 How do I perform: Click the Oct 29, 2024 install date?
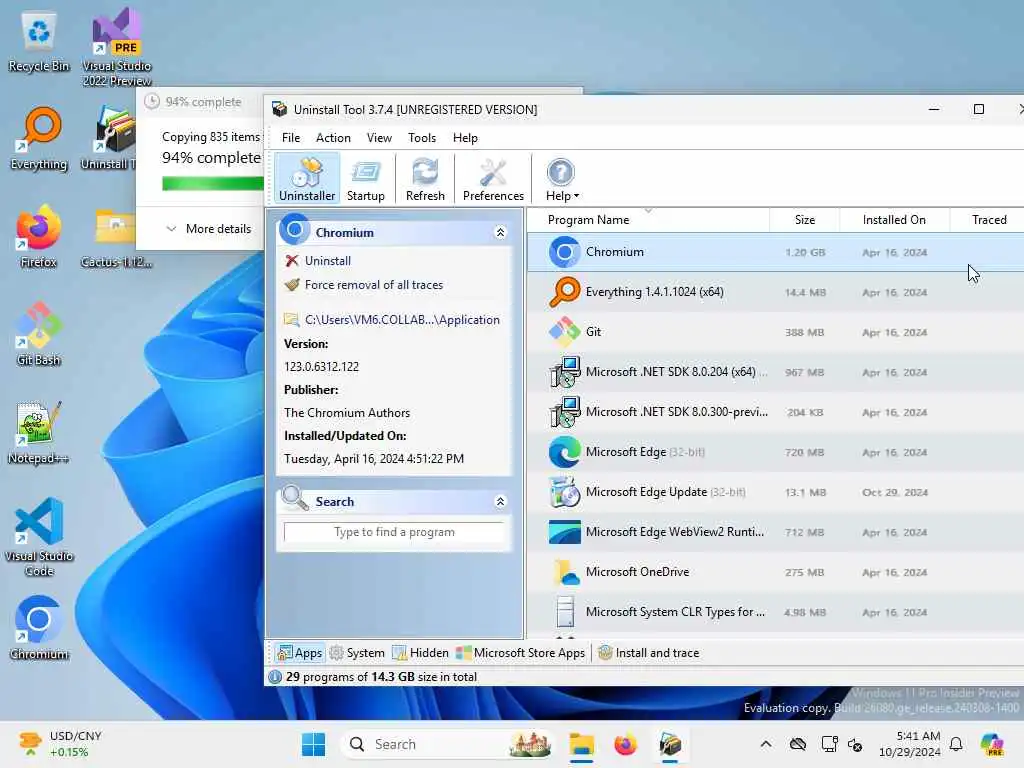(x=895, y=492)
